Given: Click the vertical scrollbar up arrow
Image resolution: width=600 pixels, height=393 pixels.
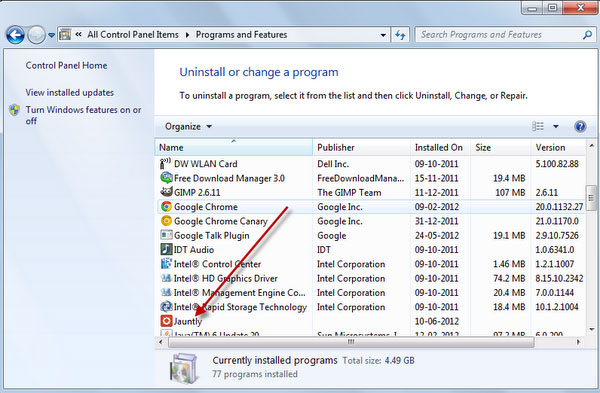Looking at the screenshot, I should pyautogui.click(x=592, y=145).
